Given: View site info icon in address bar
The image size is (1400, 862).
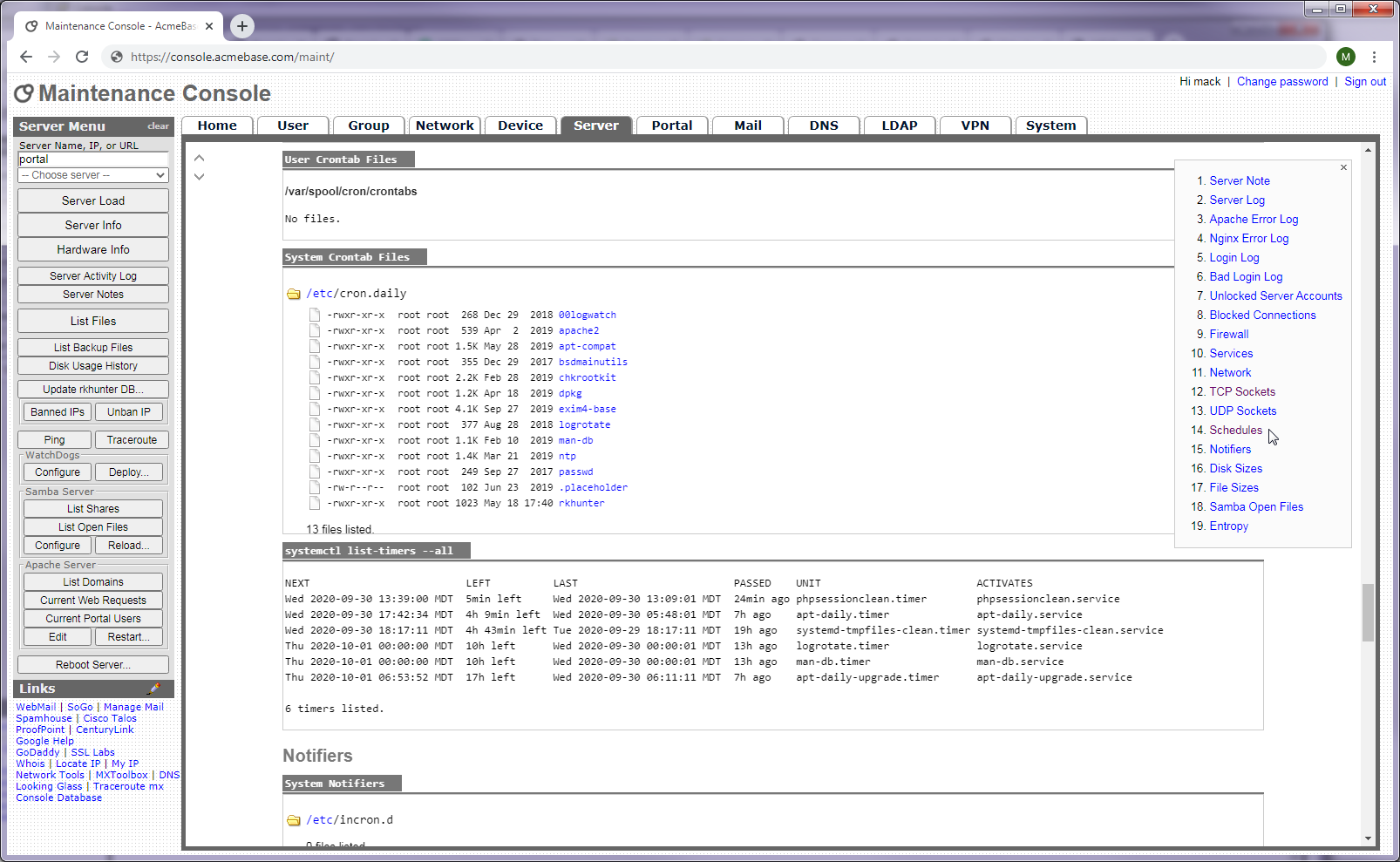Looking at the screenshot, I should 117,57.
